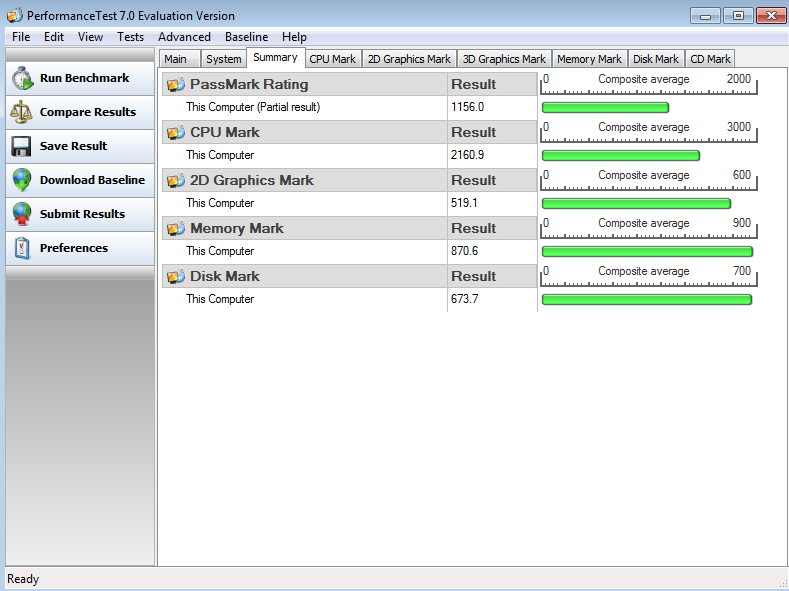Switch to the CPU Mark tab

333,59
